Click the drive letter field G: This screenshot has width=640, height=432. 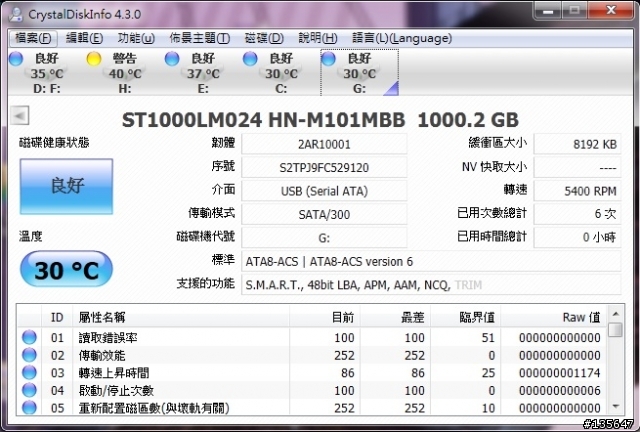point(324,237)
